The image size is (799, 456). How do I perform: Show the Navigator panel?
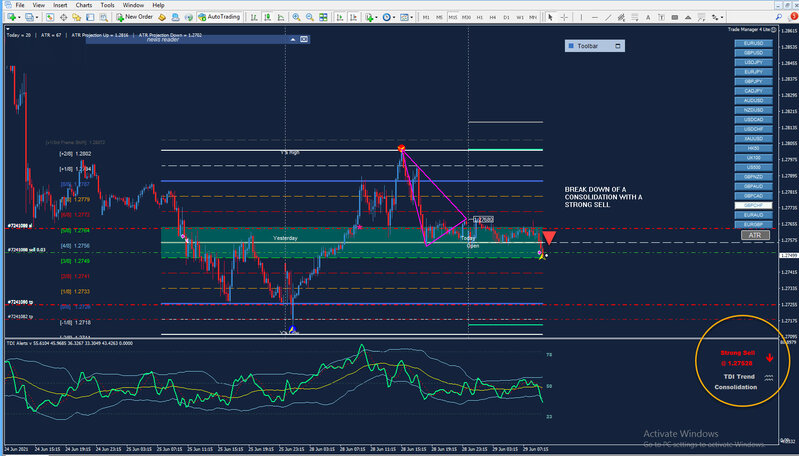[77, 17]
